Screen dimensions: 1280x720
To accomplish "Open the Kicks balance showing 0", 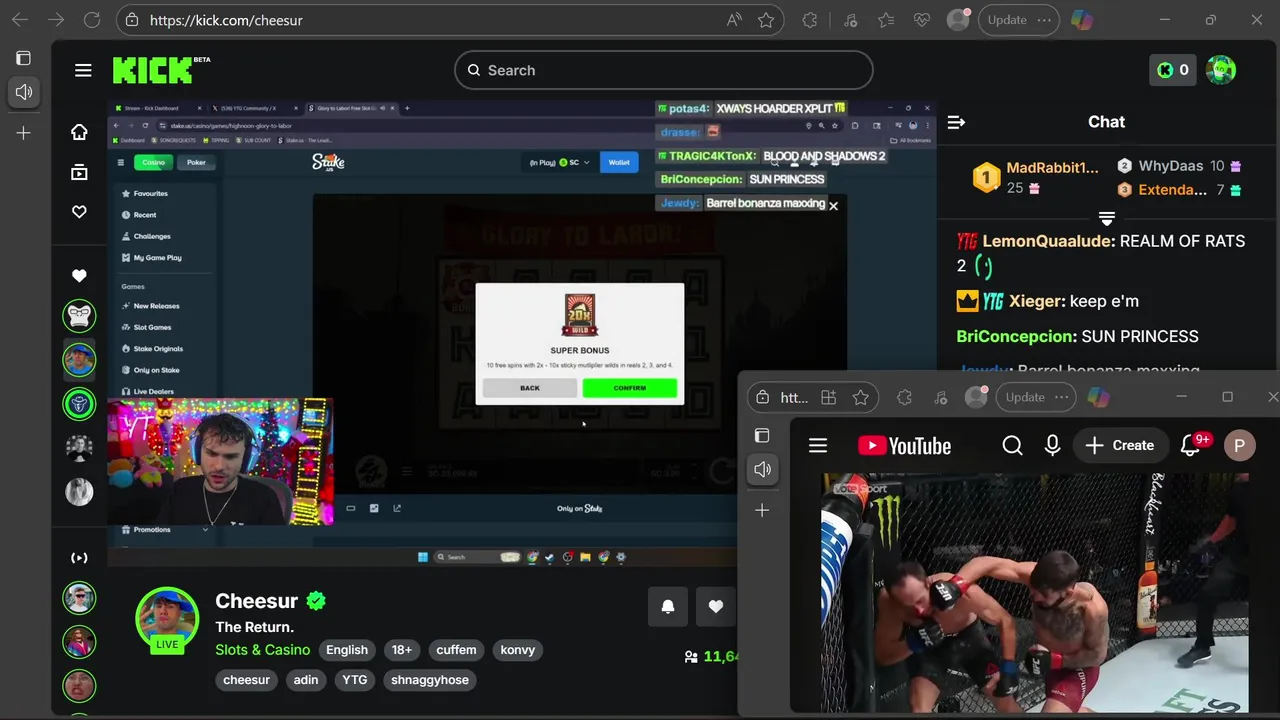I will pos(1173,70).
